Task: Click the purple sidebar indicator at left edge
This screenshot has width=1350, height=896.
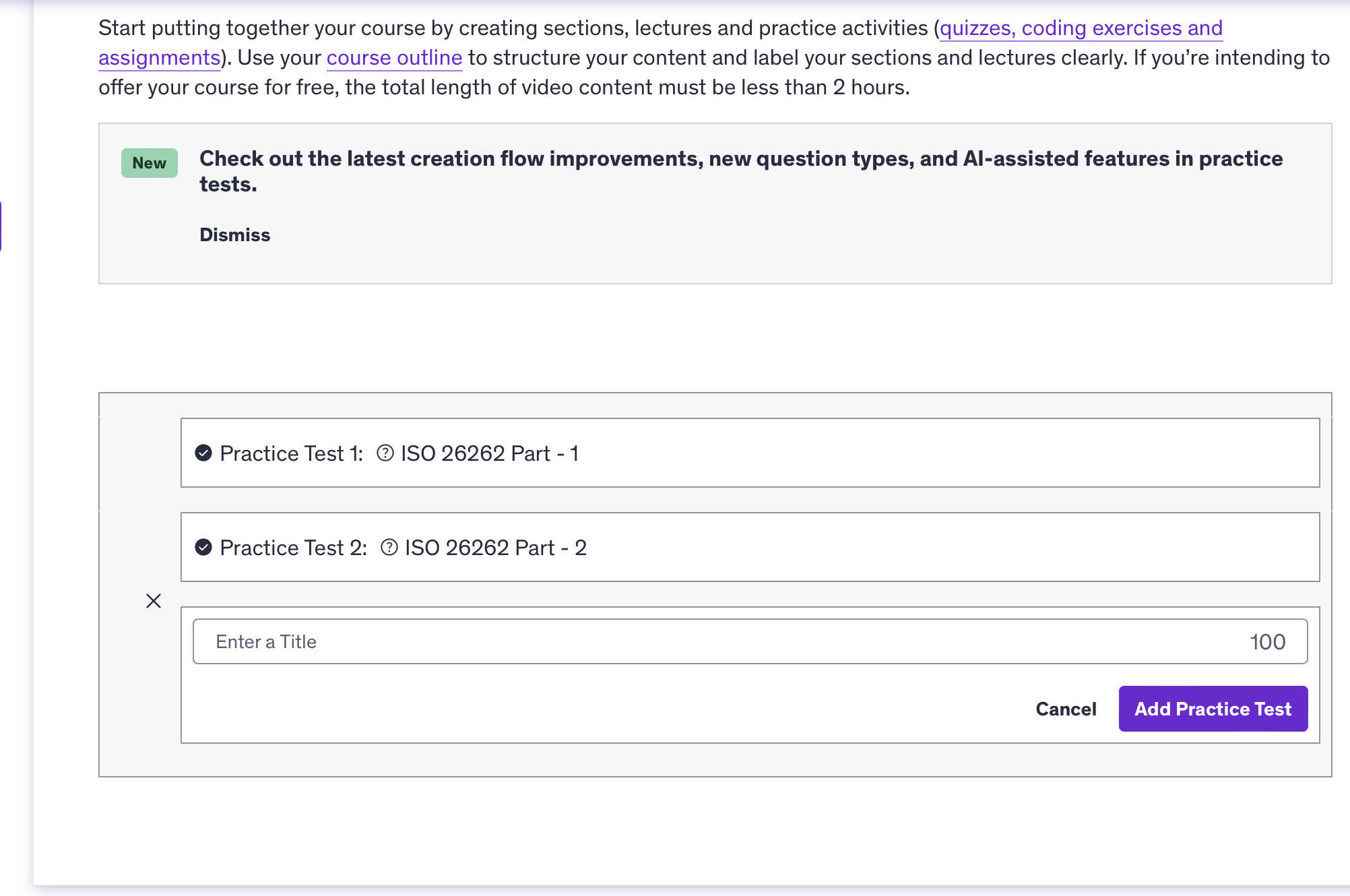Action: click(1, 226)
